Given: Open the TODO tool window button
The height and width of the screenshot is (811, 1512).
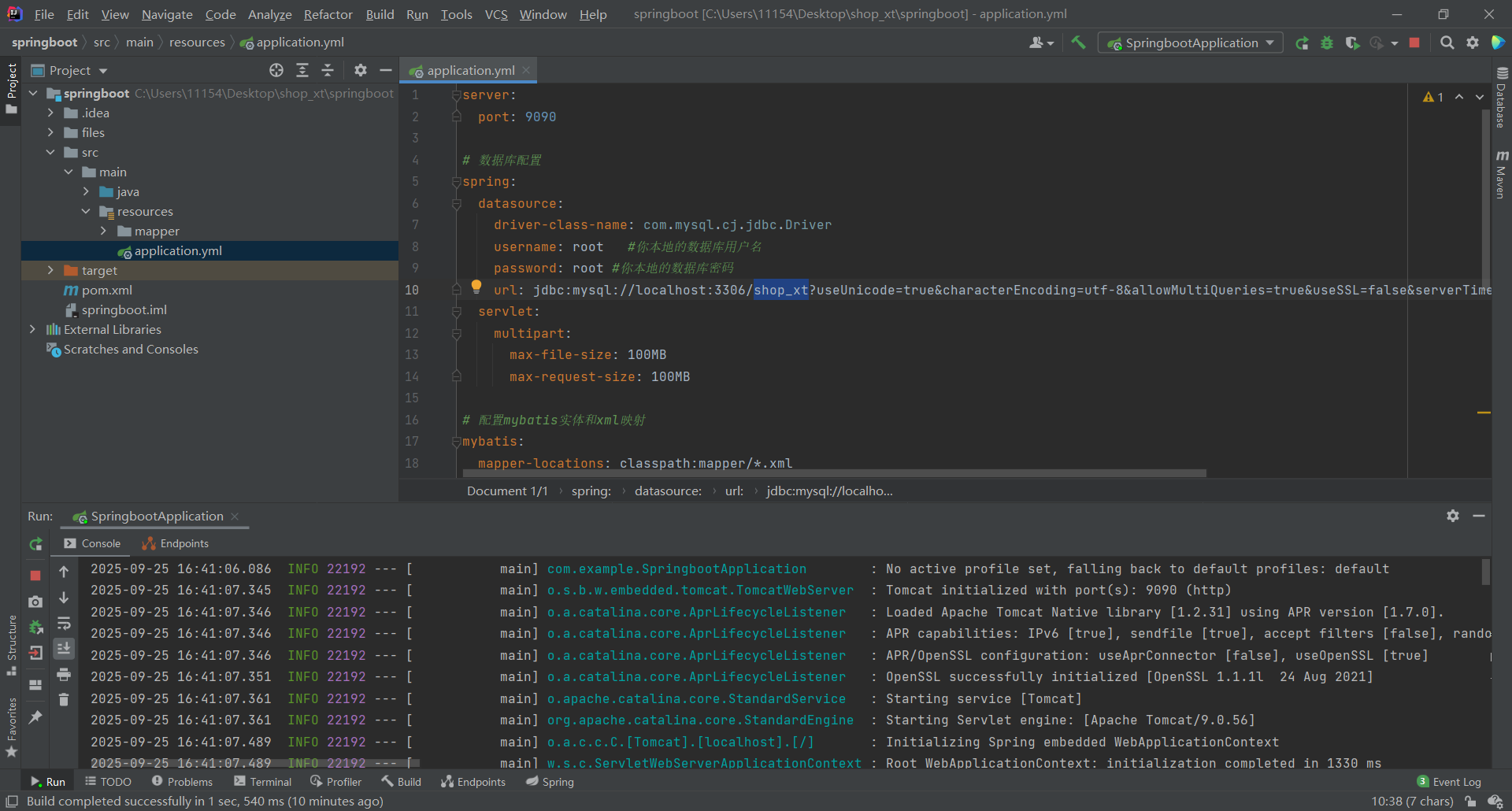Looking at the screenshot, I should [x=108, y=782].
